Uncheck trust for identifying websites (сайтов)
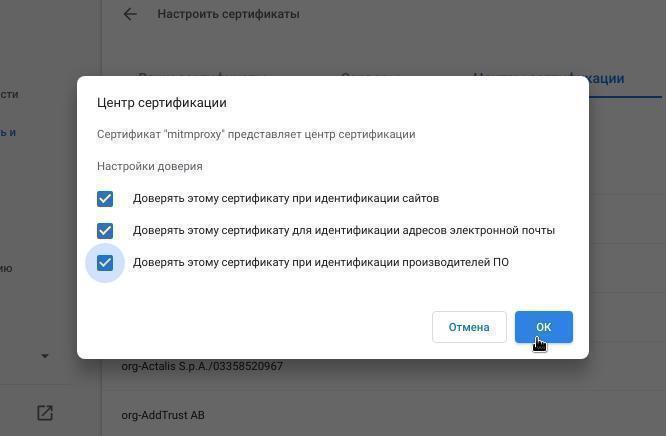The width and height of the screenshot is (666, 436). [105, 198]
